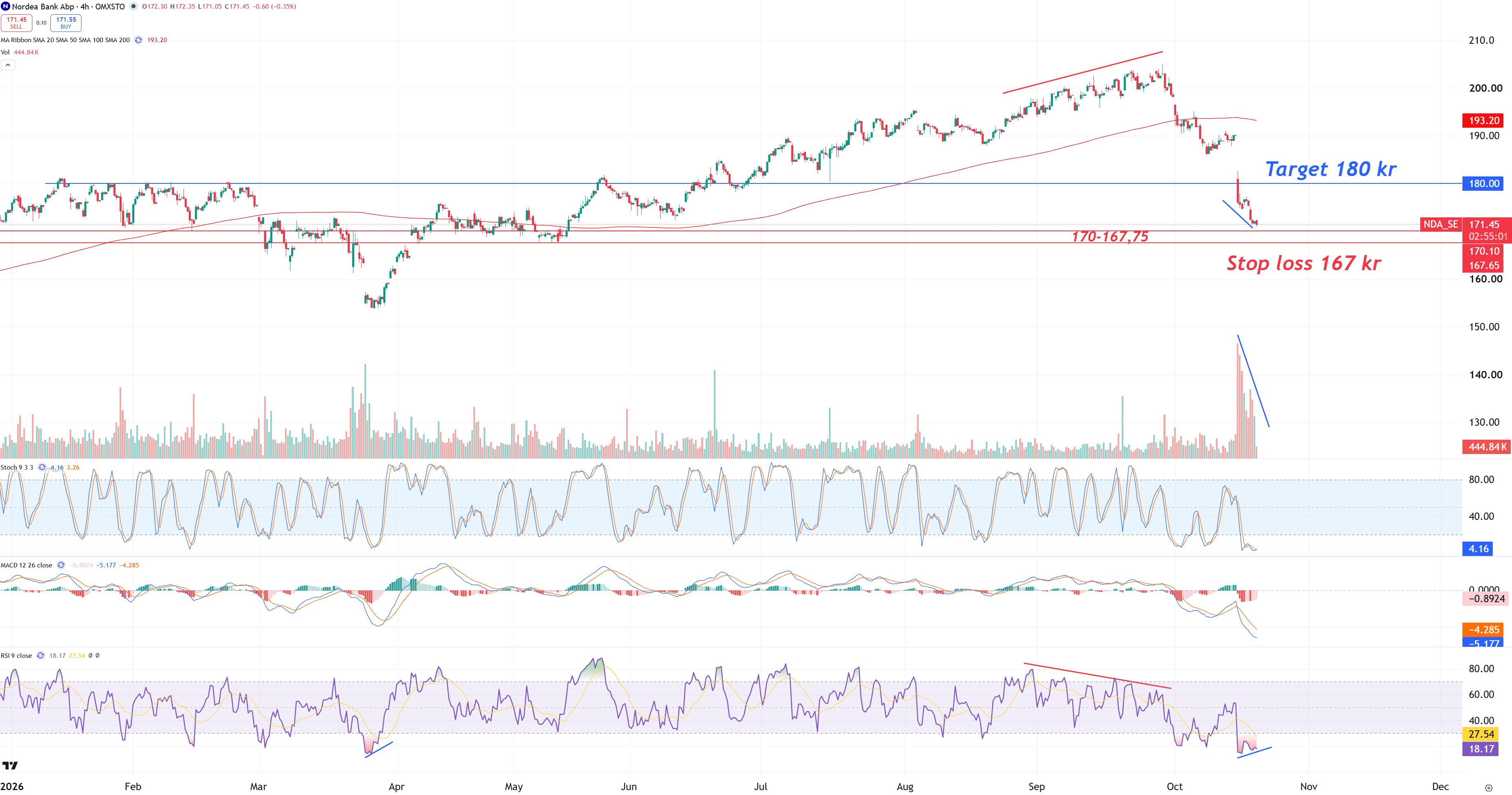Select the Vol indicator legend label
This screenshot has height=795, width=1512.
pyautogui.click(x=5, y=52)
